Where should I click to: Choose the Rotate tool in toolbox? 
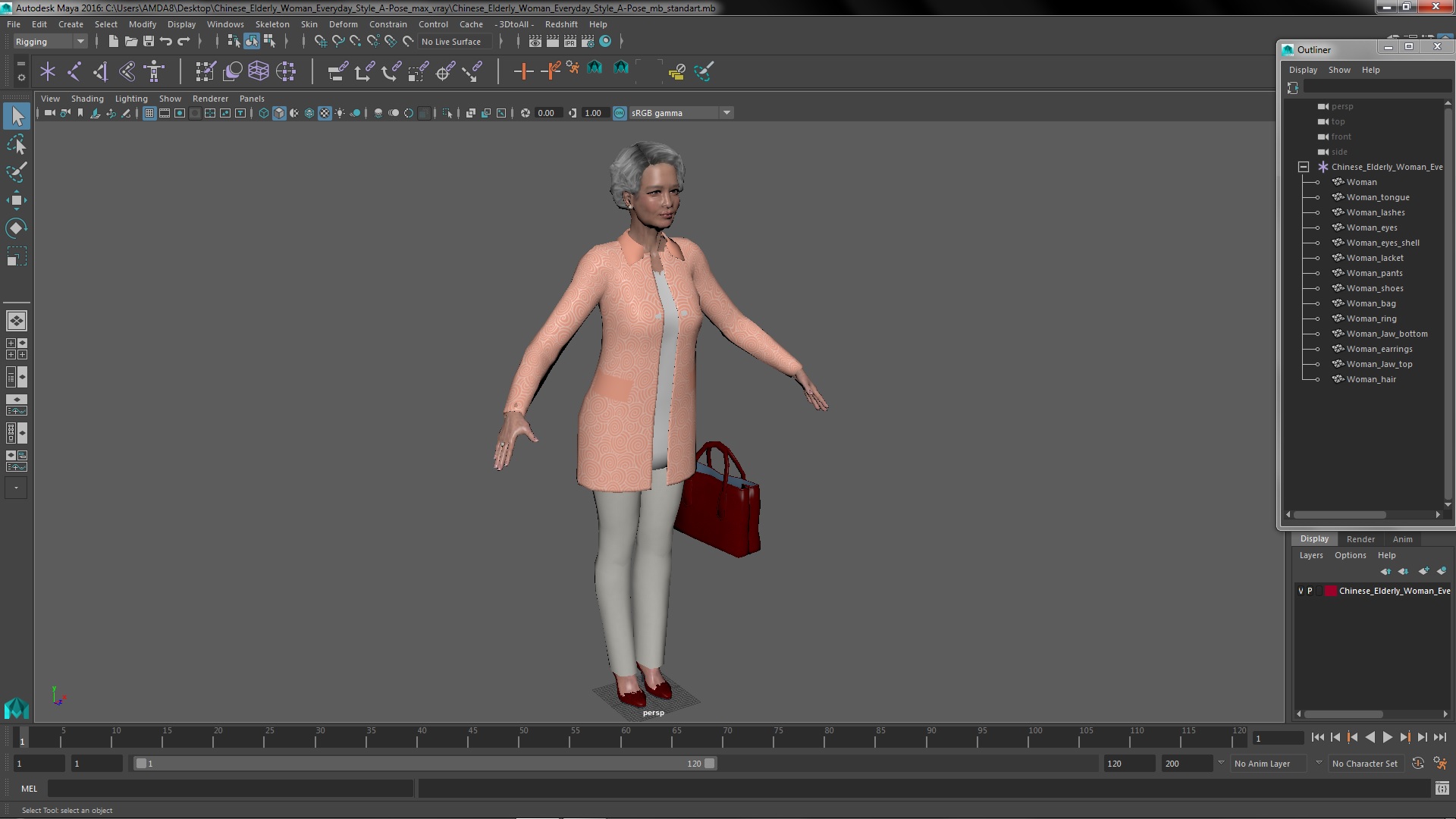[x=17, y=228]
